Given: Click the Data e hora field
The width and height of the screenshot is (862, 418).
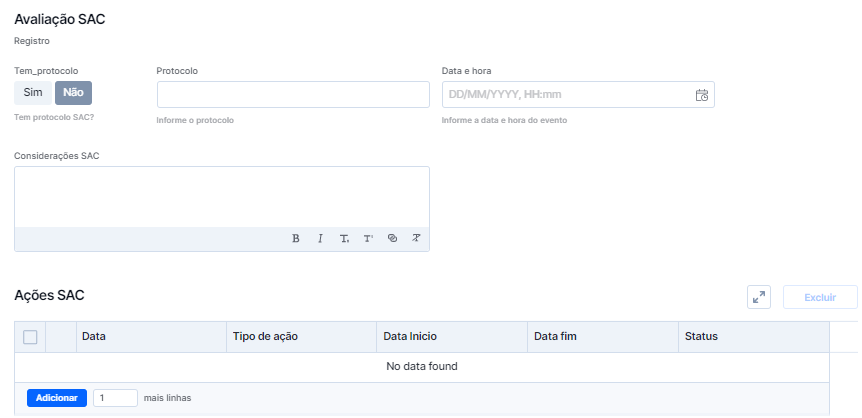Looking at the screenshot, I should point(578,95).
